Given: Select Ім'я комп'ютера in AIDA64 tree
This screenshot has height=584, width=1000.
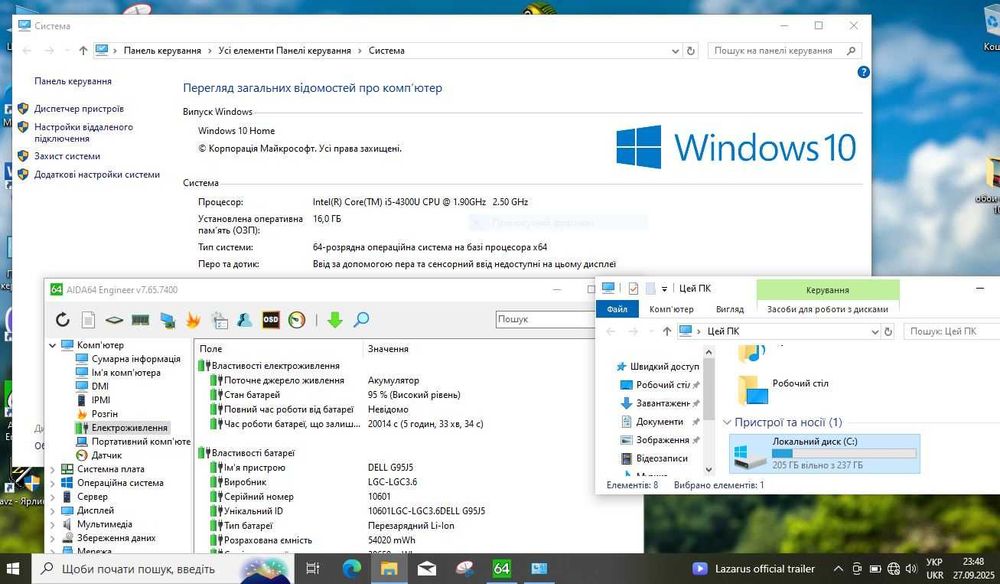Looking at the screenshot, I should click(x=126, y=372).
